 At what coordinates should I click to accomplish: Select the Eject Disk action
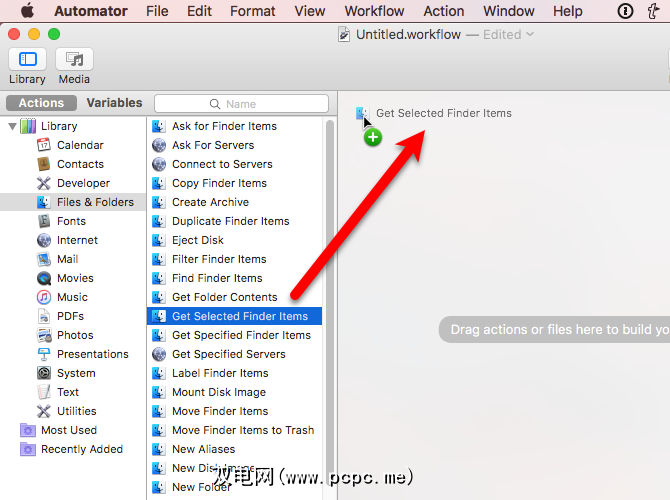(235, 240)
